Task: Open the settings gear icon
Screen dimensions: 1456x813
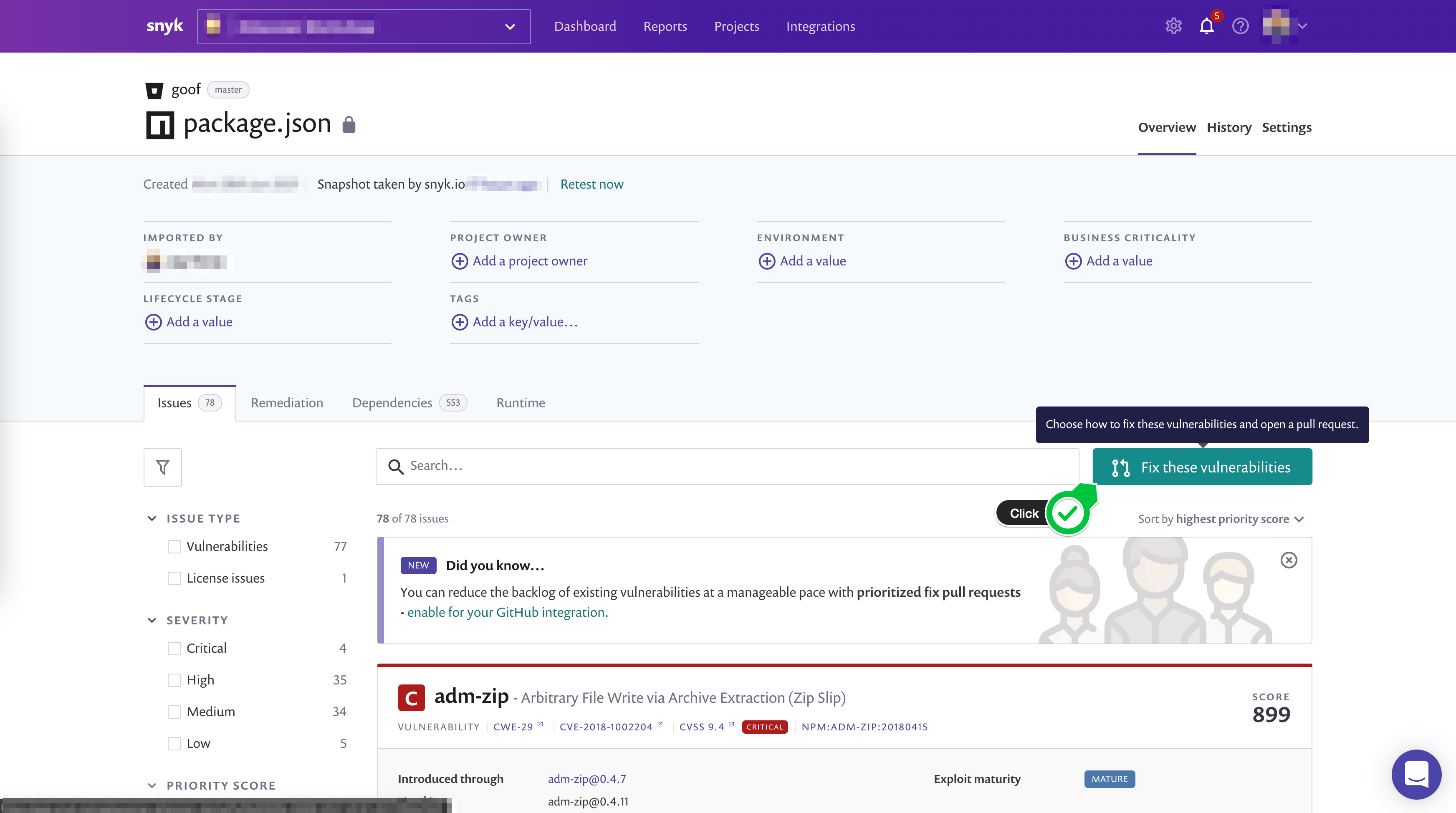Action: coord(1173,26)
